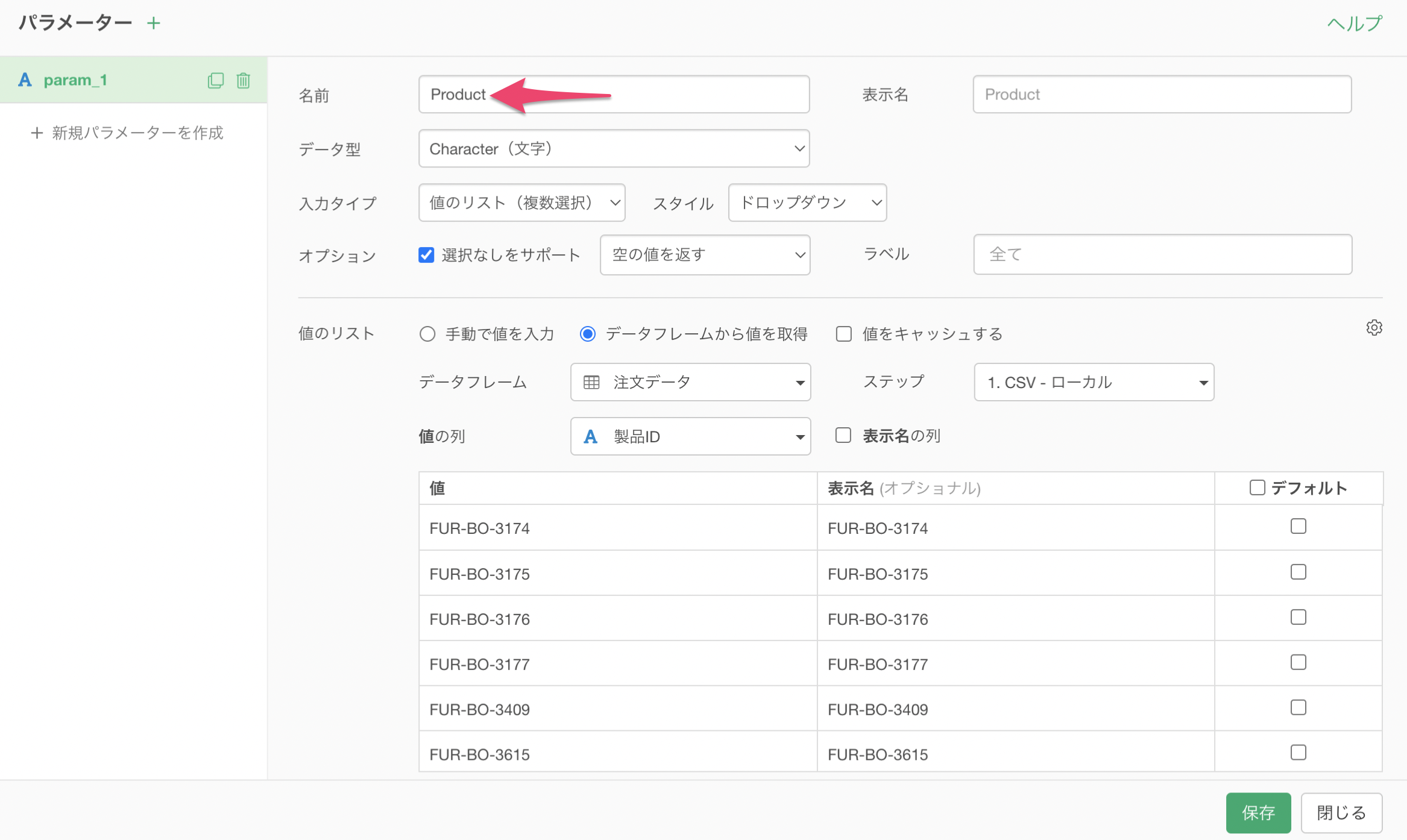Click the plus icon of 新規パラメーターを作成

coord(37,133)
